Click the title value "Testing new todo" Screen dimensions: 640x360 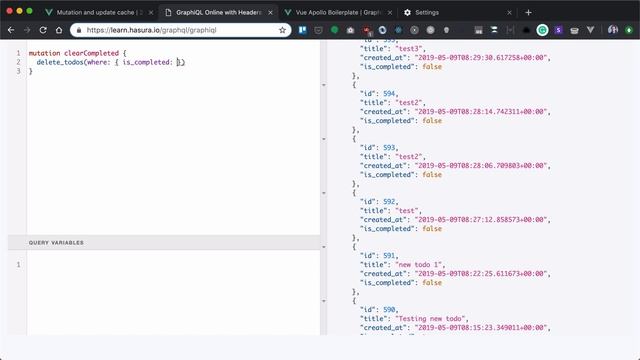430,318
